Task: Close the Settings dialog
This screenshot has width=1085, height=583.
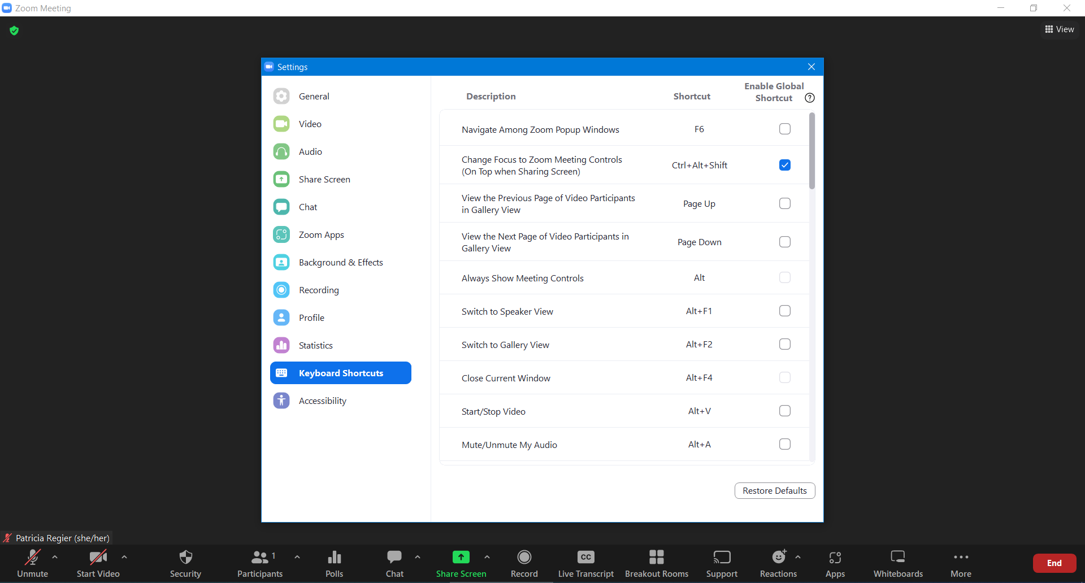Action: (811, 67)
